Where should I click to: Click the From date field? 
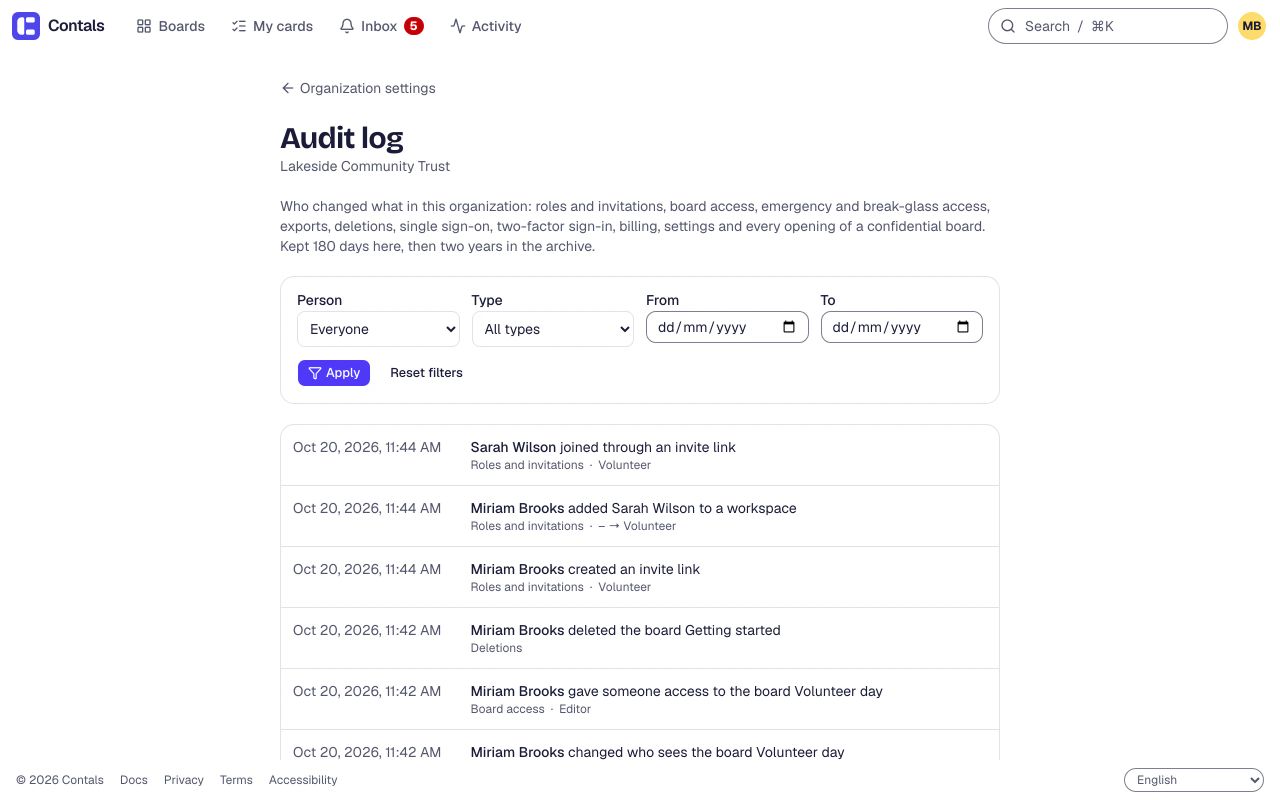tap(727, 327)
